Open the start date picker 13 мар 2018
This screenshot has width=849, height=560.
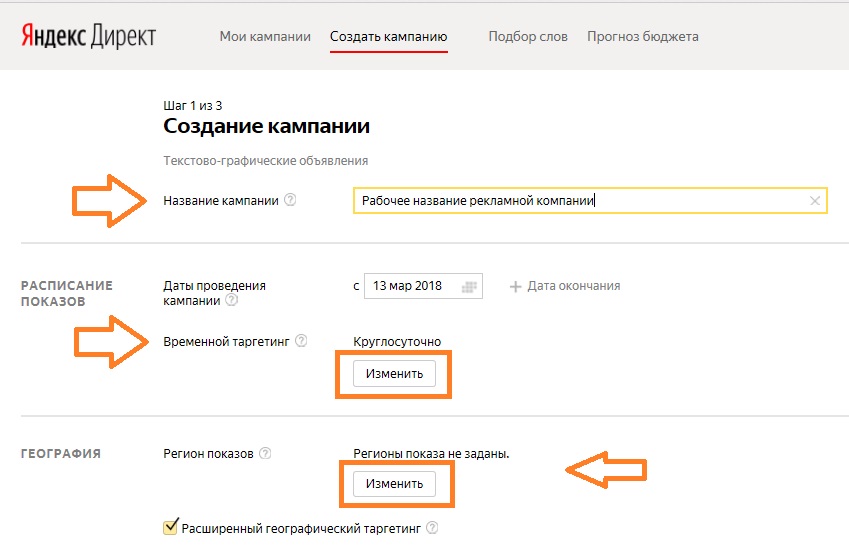(423, 286)
